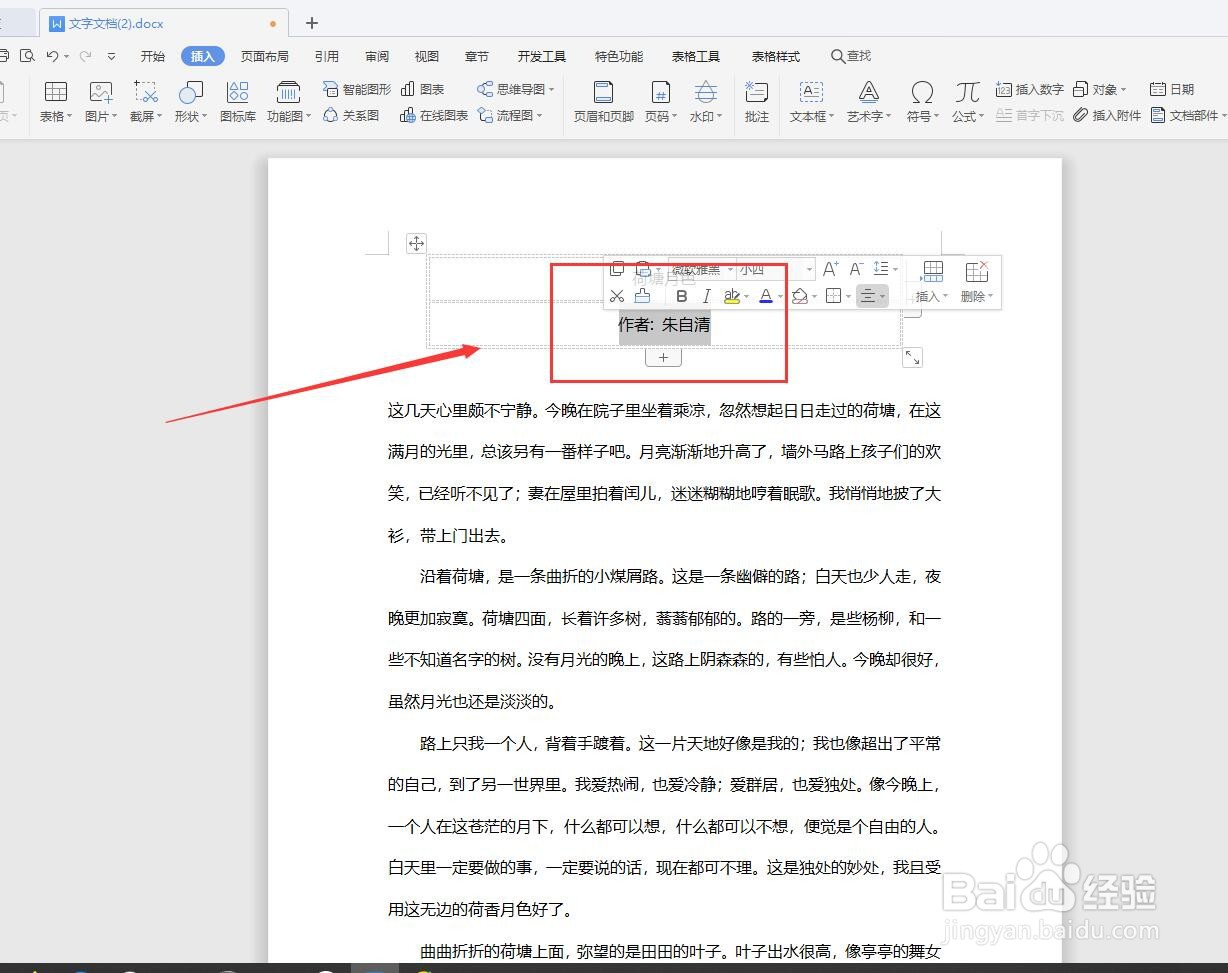
Task: Insert an 在线图表 (Online chart)
Action: coord(434,115)
